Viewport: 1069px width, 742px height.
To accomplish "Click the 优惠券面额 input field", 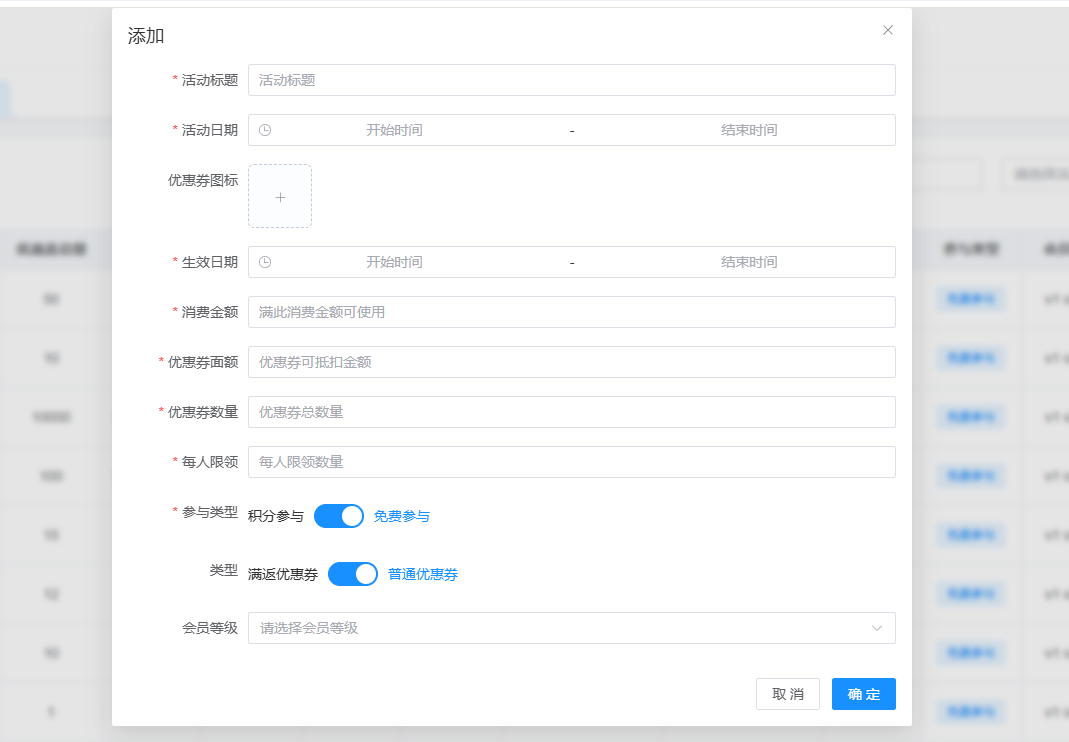I will click(571, 362).
